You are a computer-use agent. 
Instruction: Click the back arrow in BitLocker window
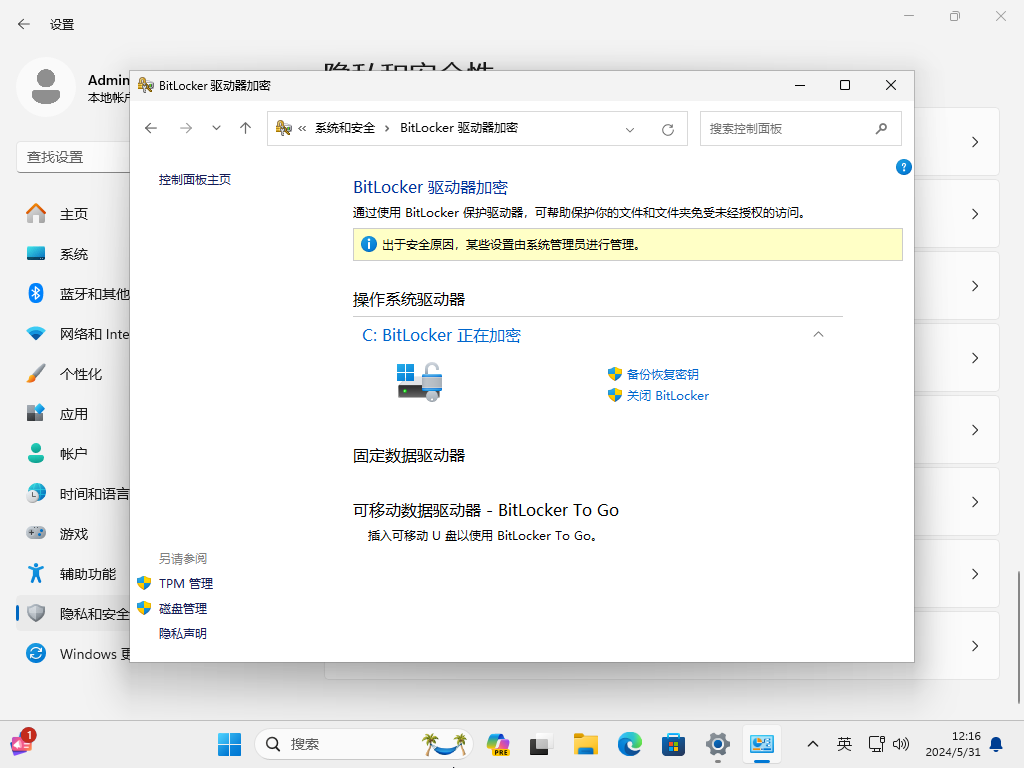(x=151, y=128)
